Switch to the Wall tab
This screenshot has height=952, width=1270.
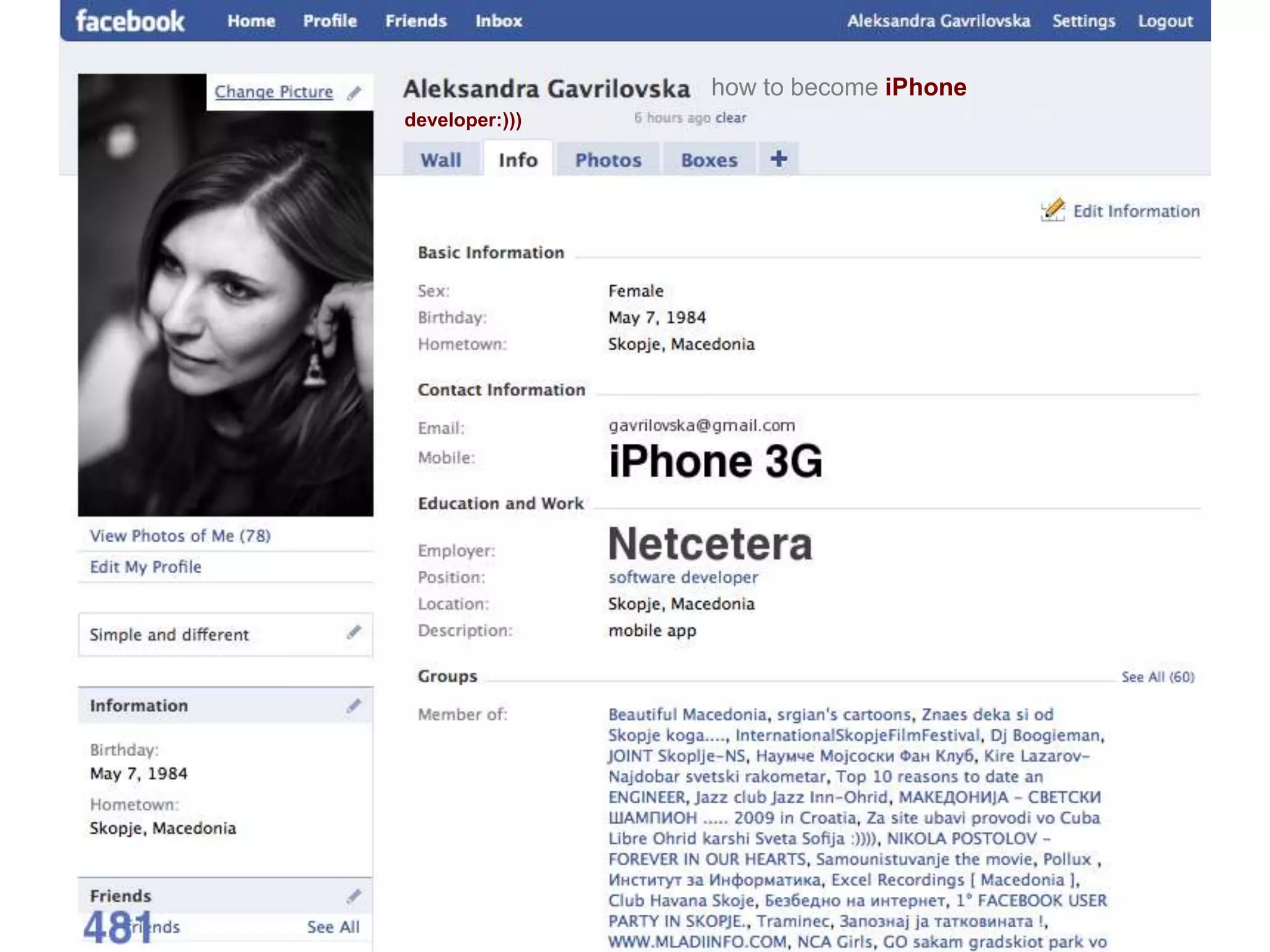(x=441, y=159)
